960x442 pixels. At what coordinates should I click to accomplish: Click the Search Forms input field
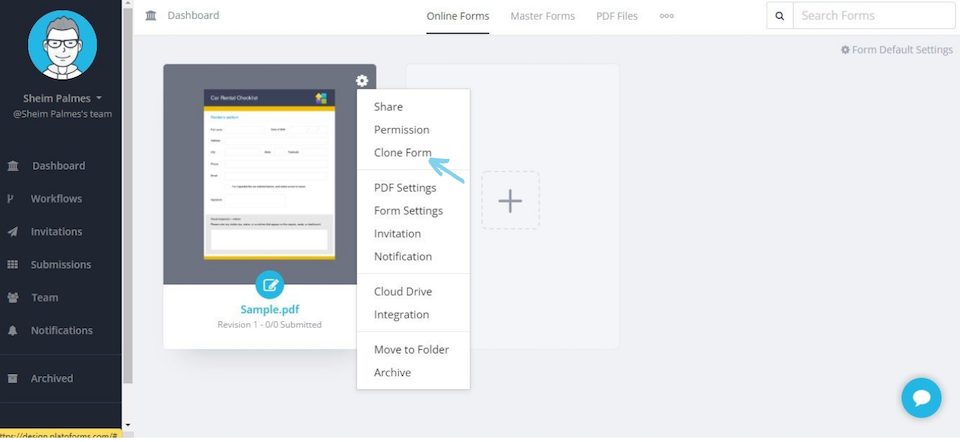pos(873,16)
